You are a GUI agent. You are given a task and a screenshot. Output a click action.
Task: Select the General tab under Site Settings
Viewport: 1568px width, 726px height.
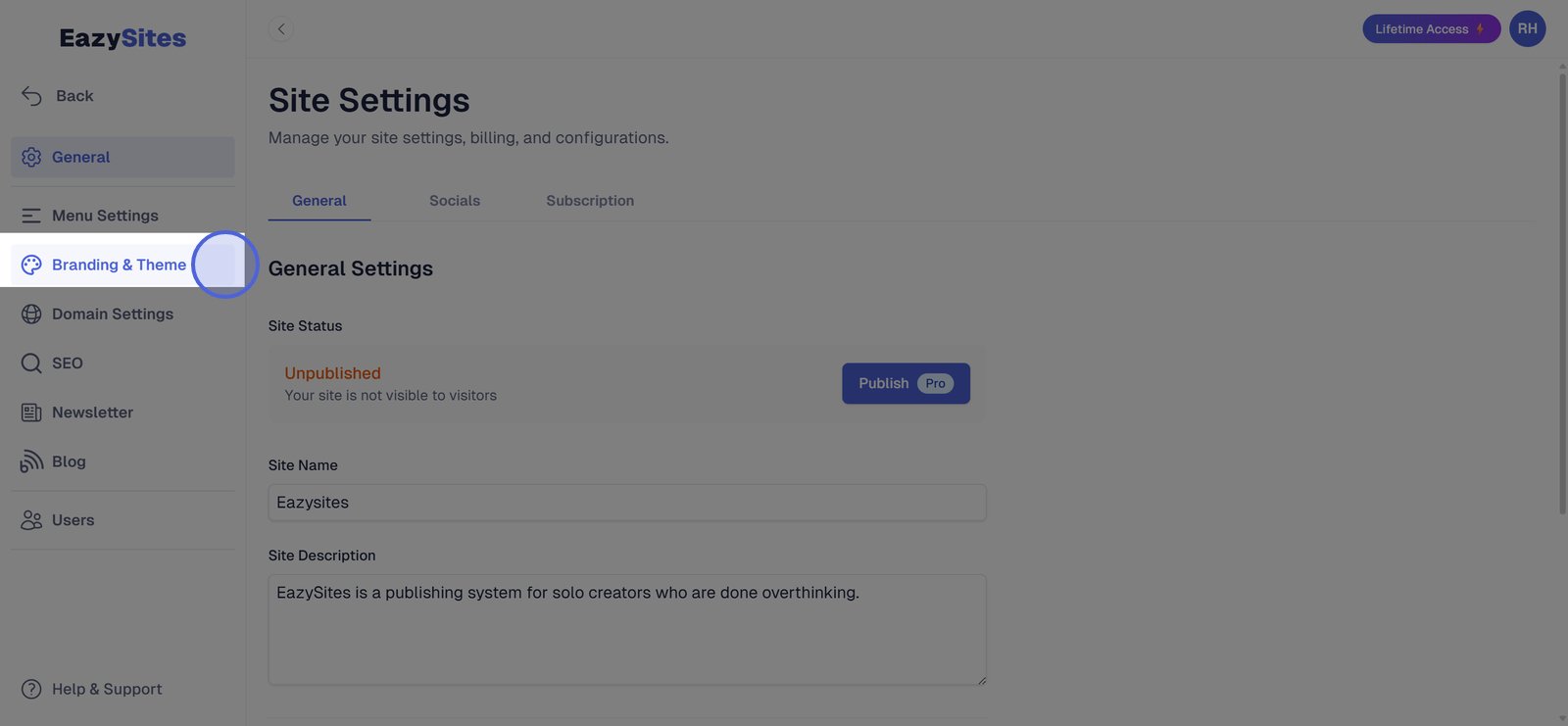(319, 201)
